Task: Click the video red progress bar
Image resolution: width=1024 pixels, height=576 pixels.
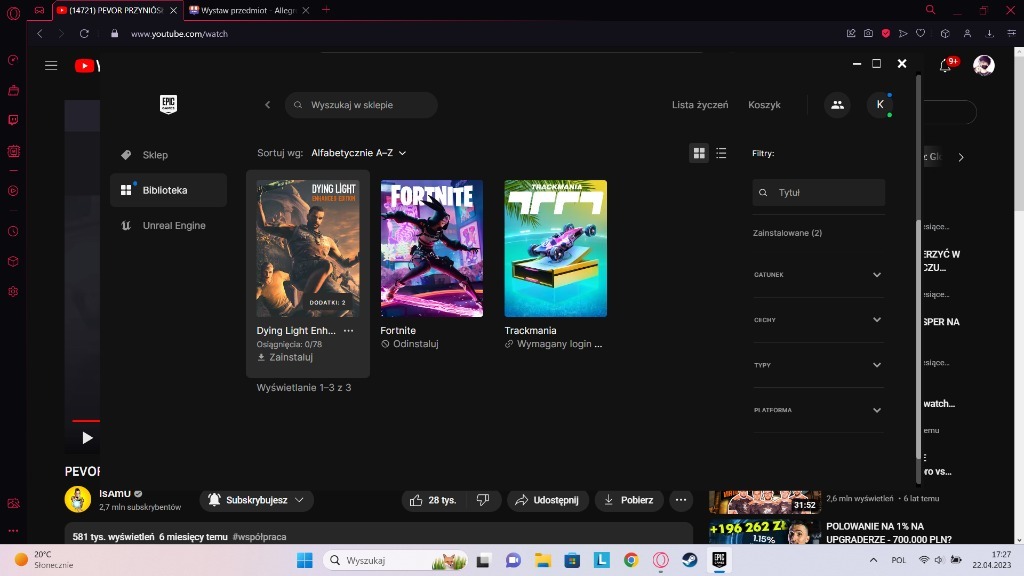Action: pyautogui.click(x=86, y=421)
